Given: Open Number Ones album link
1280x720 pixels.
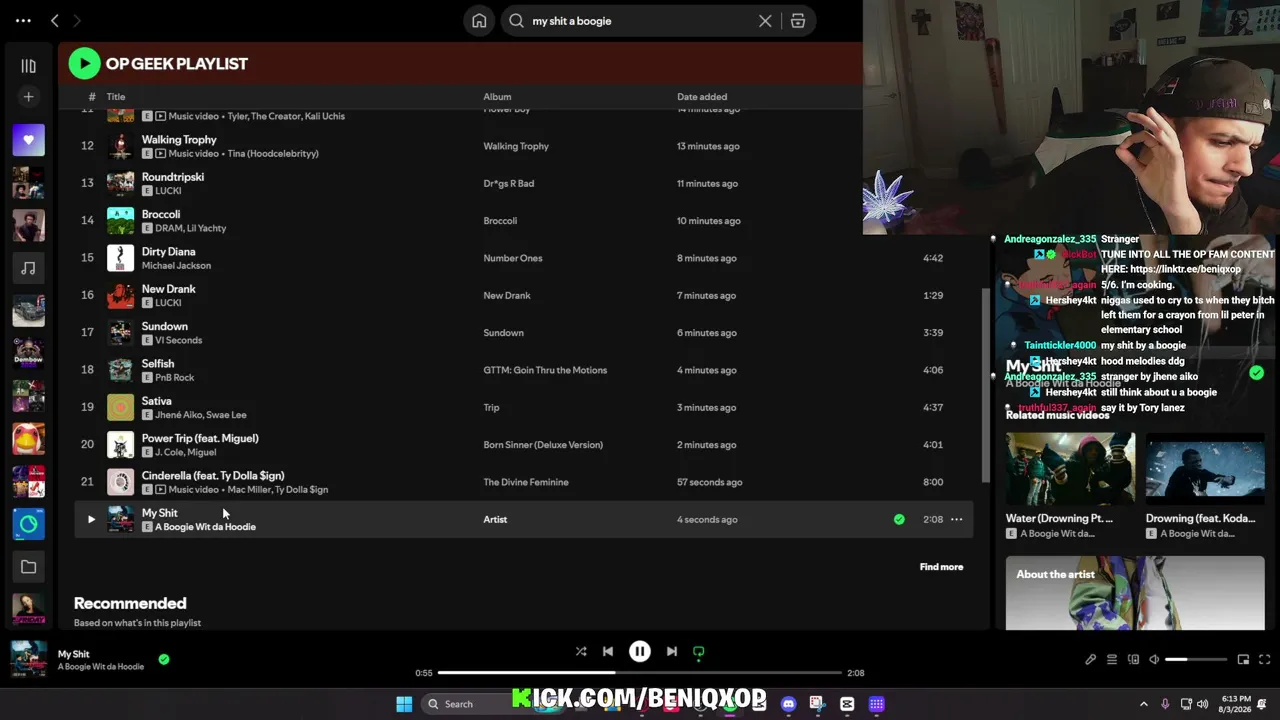Looking at the screenshot, I should [513, 258].
